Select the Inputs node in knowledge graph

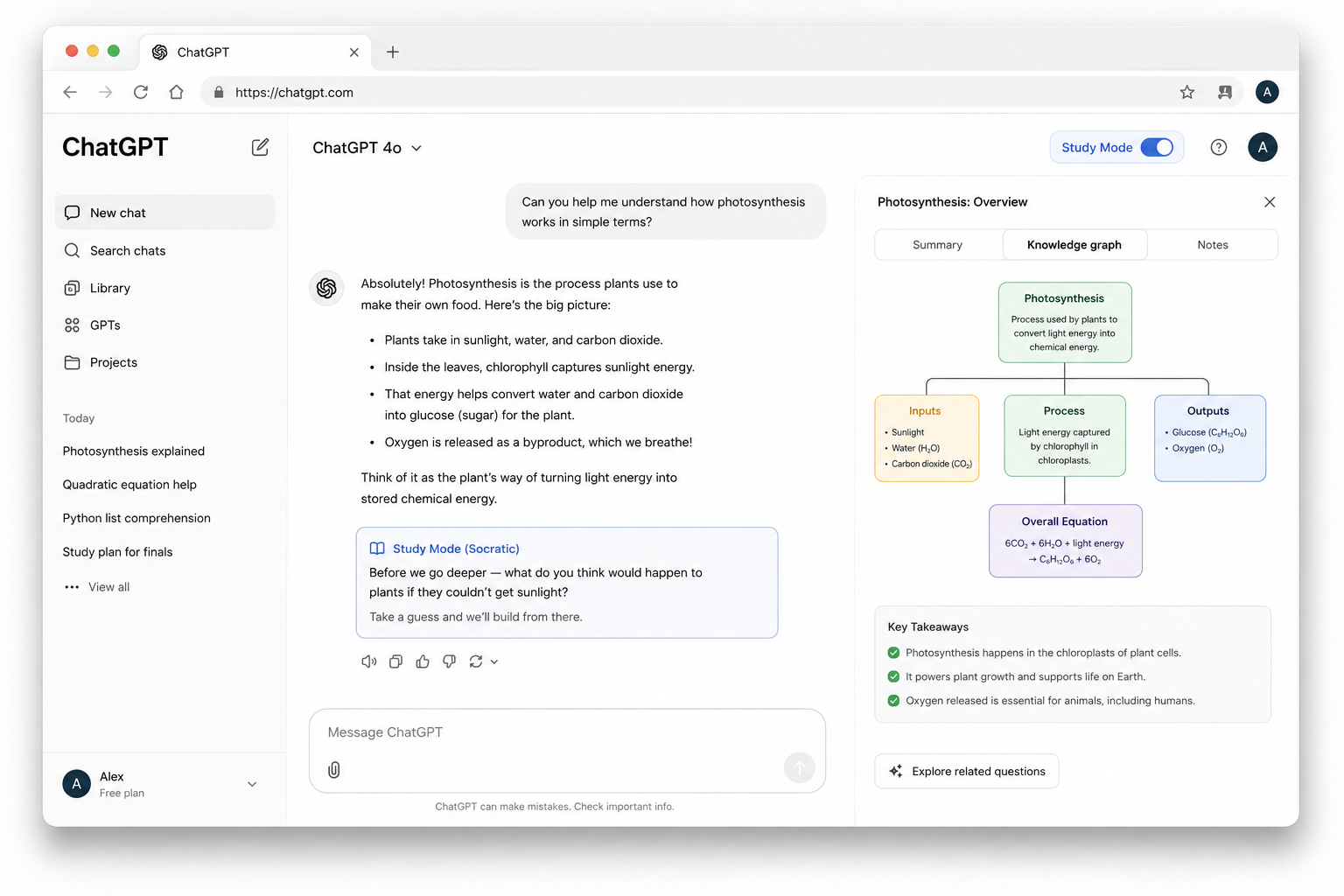click(x=927, y=438)
